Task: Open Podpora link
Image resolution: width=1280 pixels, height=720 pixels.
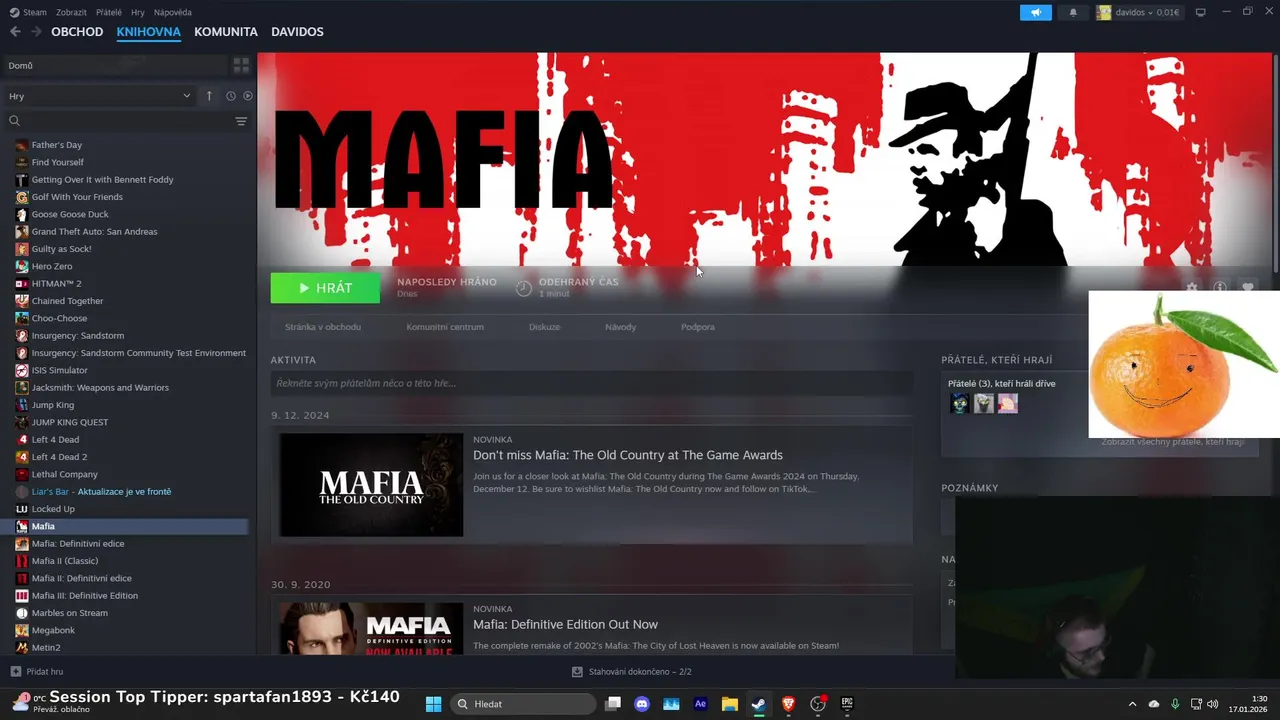Action: pyautogui.click(x=698, y=327)
